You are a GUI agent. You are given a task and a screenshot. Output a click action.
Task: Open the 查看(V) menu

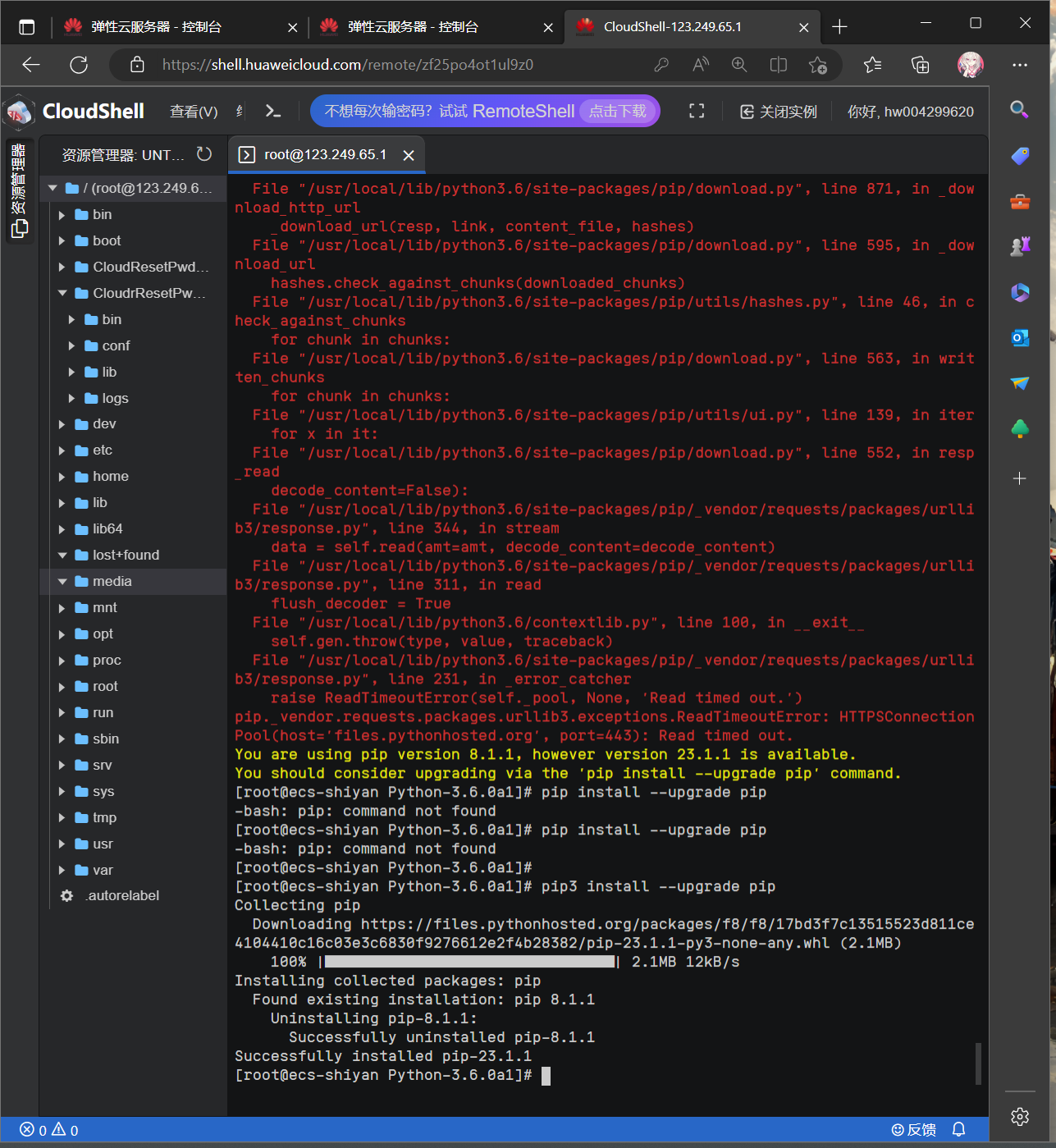194,112
